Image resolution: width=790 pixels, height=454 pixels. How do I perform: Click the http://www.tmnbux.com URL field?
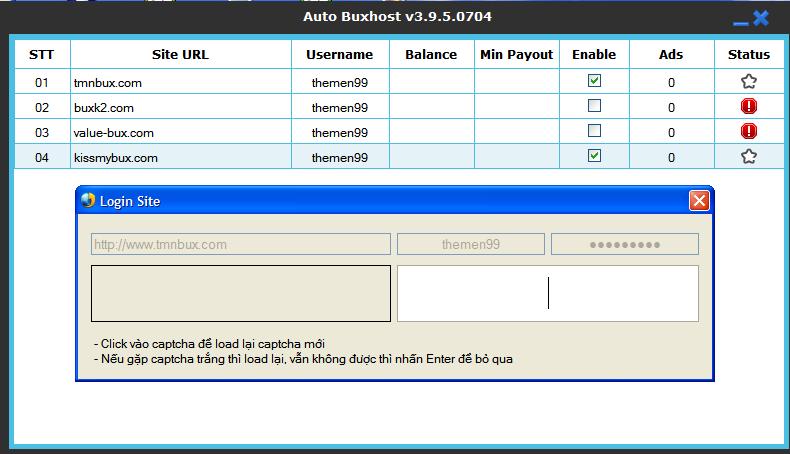tap(241, 244)
